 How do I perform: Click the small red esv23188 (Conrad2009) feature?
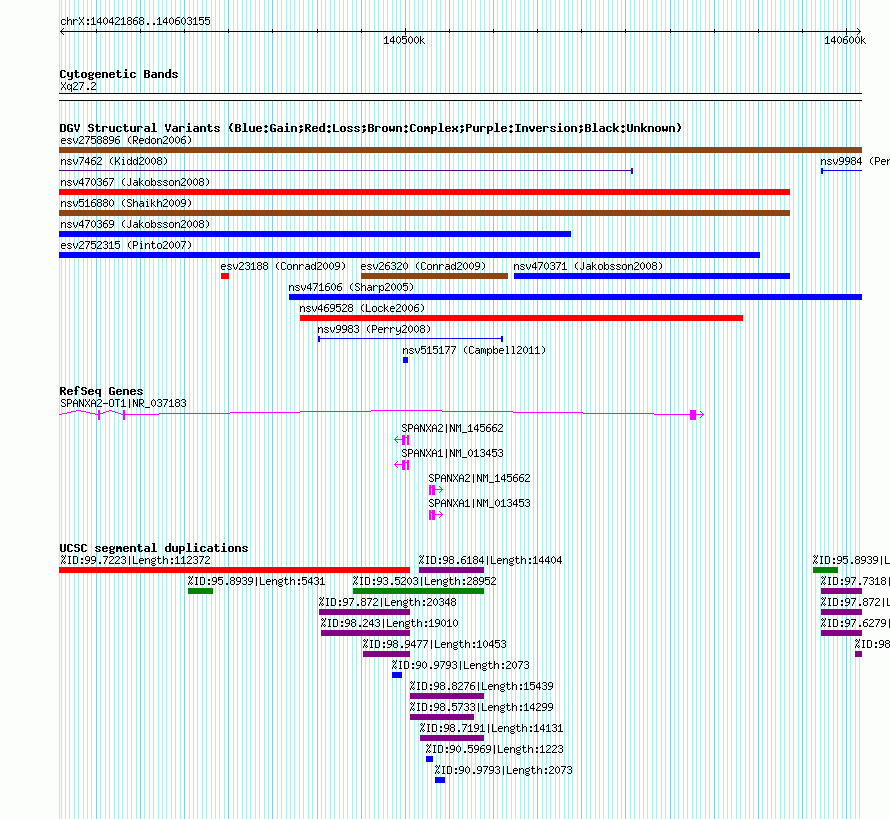[x=225, y=276]
